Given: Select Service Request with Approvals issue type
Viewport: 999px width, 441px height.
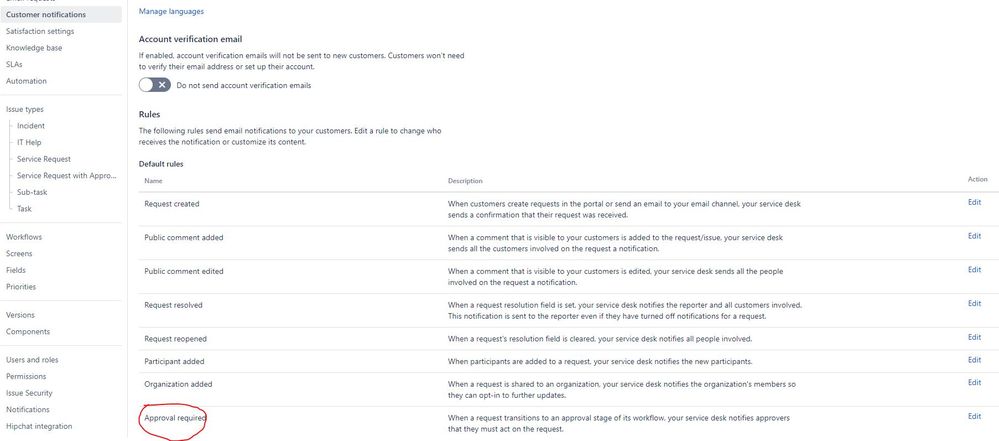Looking at the screenshot, I should coord(68,176).
